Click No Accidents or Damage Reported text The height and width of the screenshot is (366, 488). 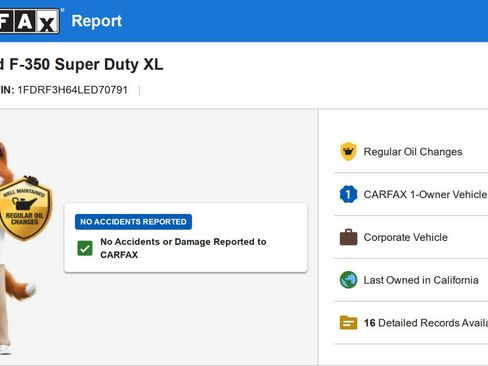point(183,248)
